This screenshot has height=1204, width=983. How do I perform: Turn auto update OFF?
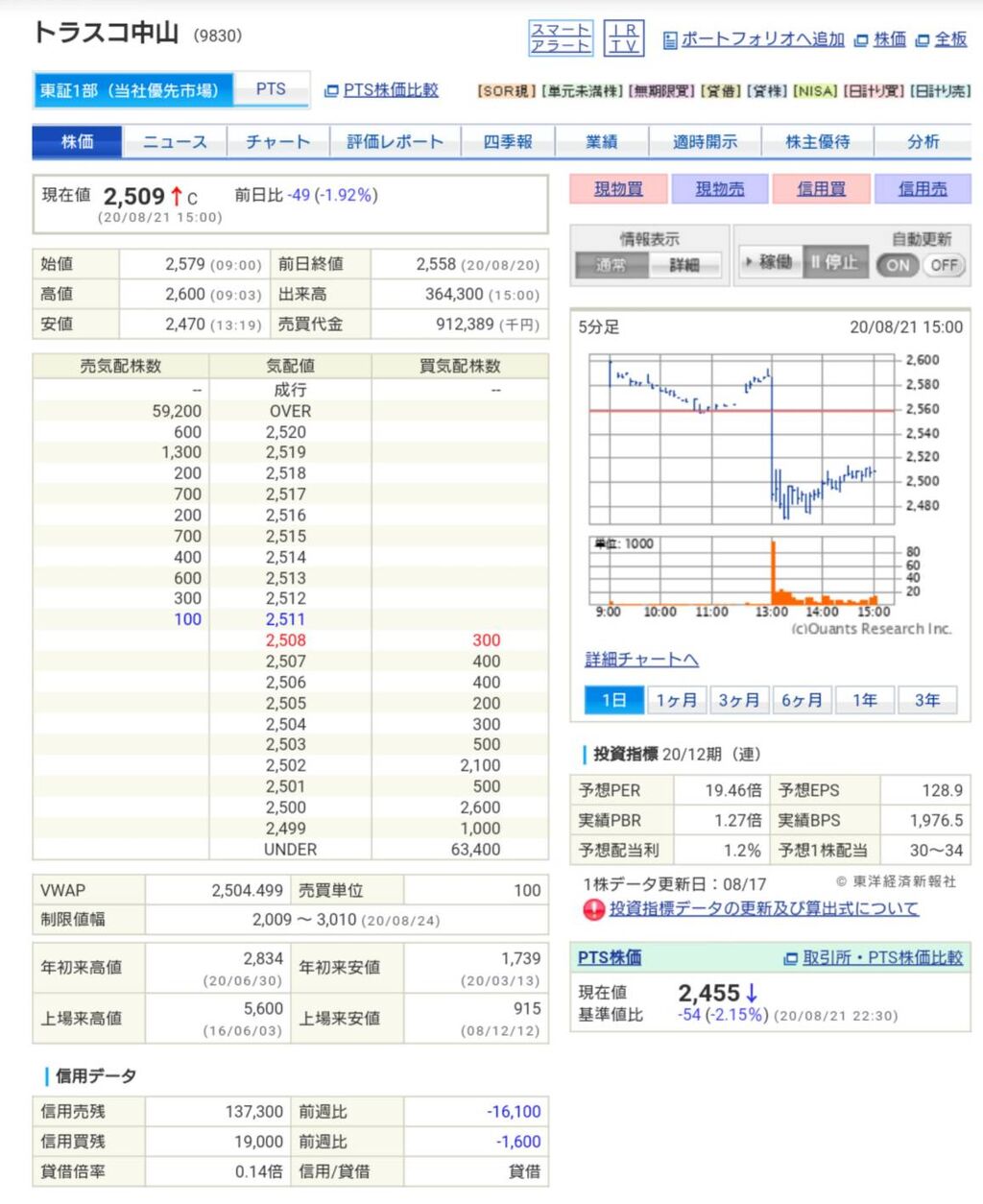point(944,265)
